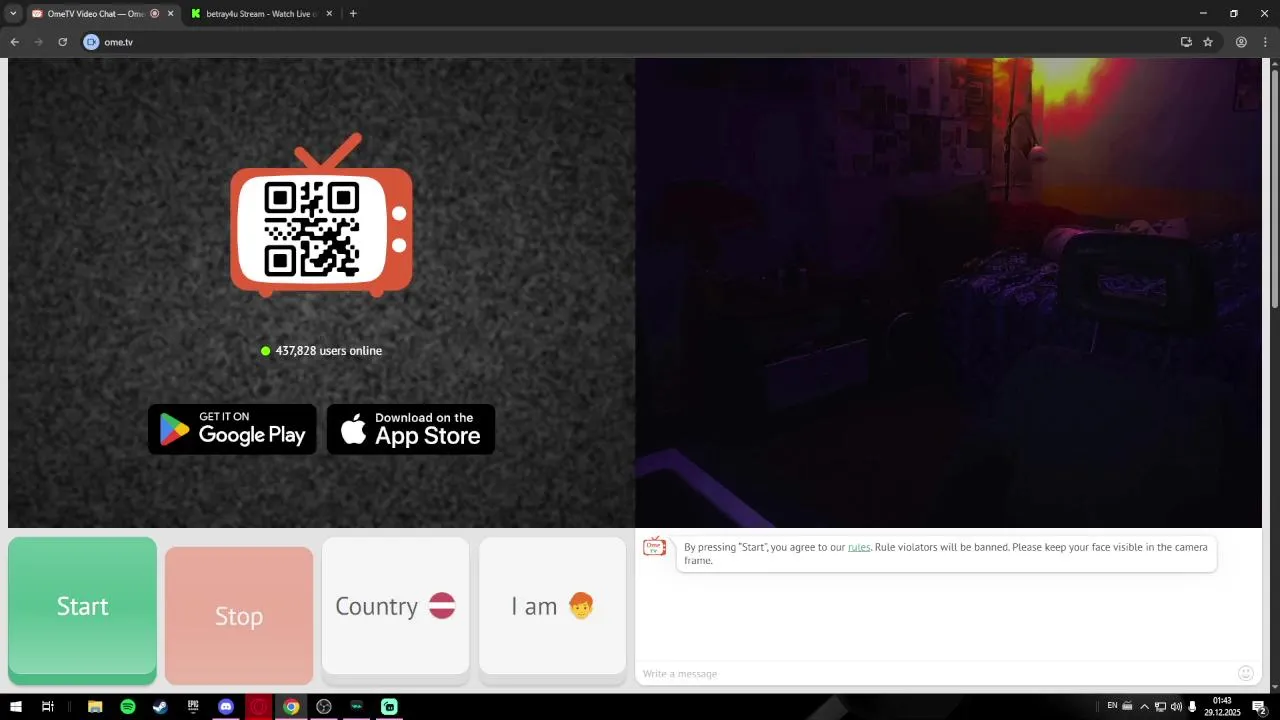The height and width of the screenshot is (720, 1280).
Task: Click the Download on the App Store badge
Action: coord(411,429)
